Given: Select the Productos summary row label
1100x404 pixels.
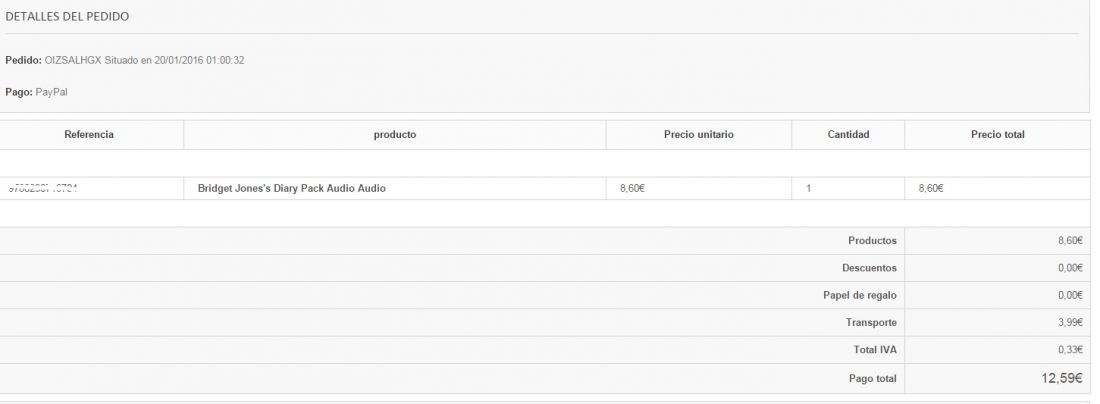Looking at the screenshot, I should point(872,241).
